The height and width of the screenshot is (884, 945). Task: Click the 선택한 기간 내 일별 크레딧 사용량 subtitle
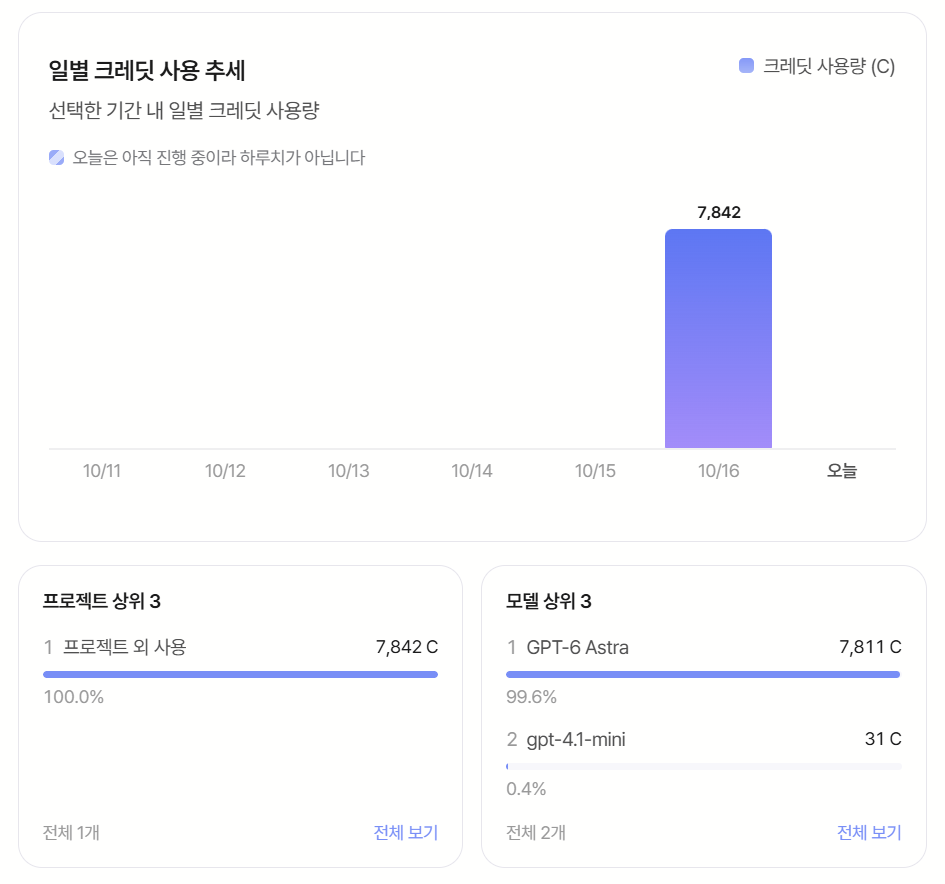[184, 110]
